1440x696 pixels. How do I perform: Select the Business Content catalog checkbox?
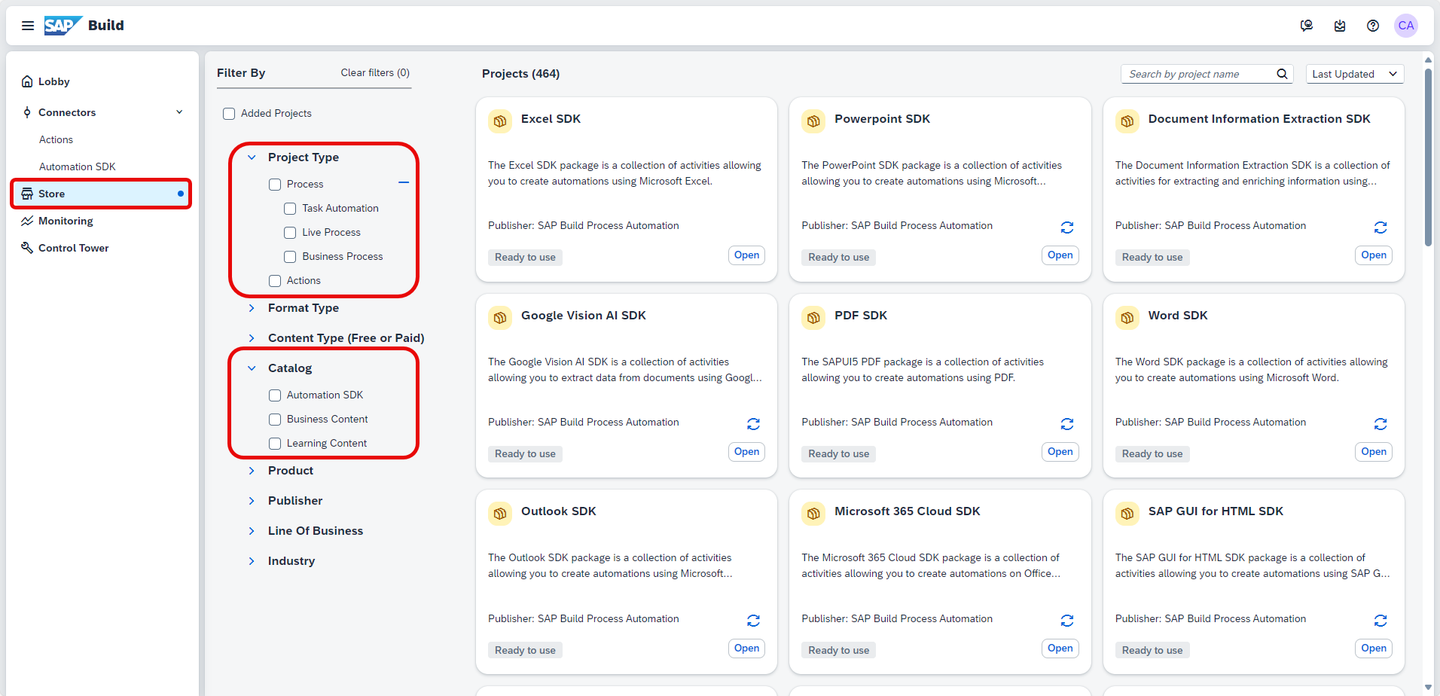[x=275, y=419]
